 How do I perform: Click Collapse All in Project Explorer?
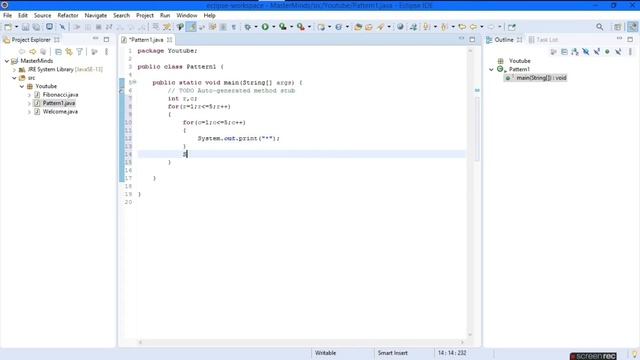click(58, 52)
